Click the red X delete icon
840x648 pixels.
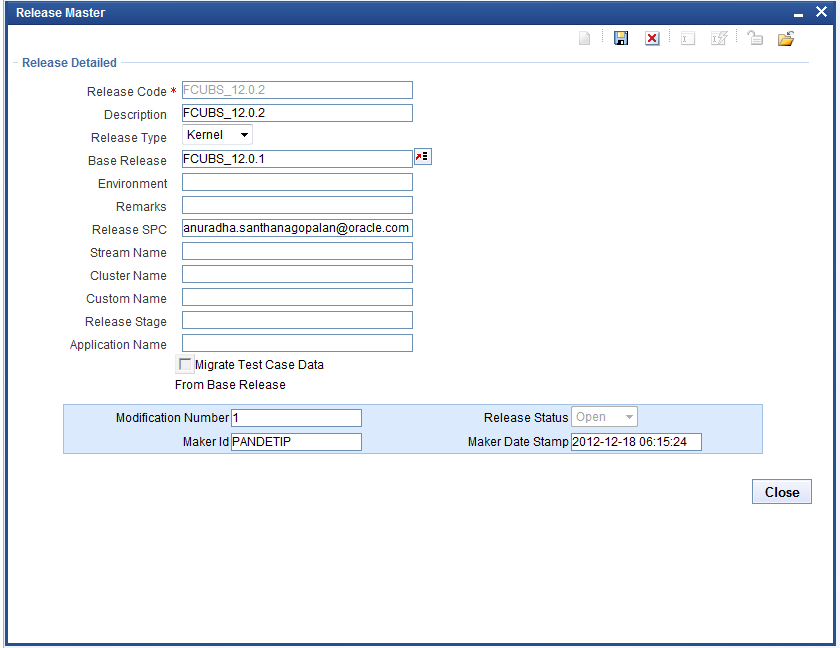pyautogui.click(x=652, y=39)
